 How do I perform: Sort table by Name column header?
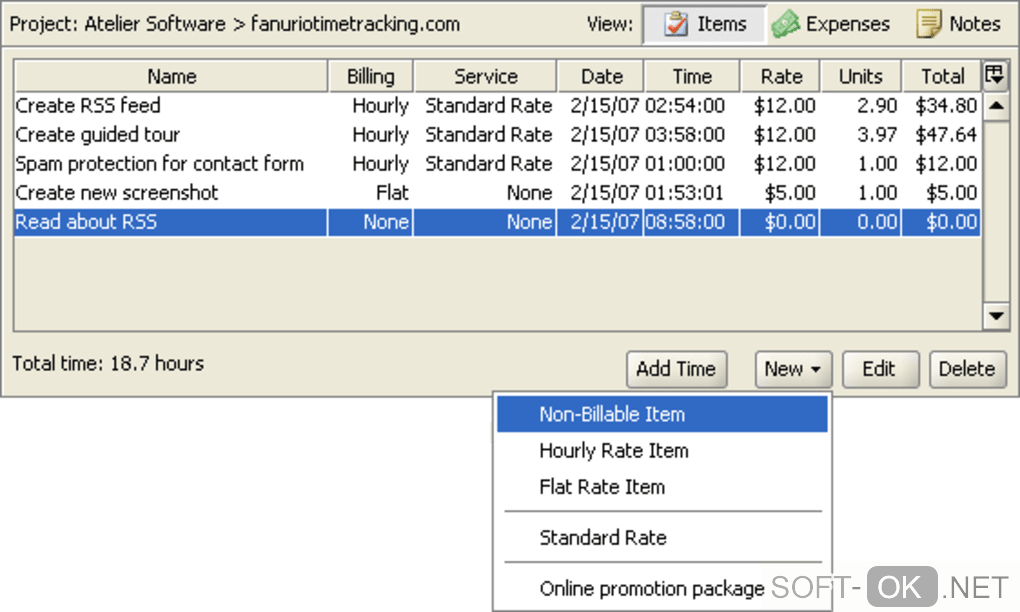[171, 76]
